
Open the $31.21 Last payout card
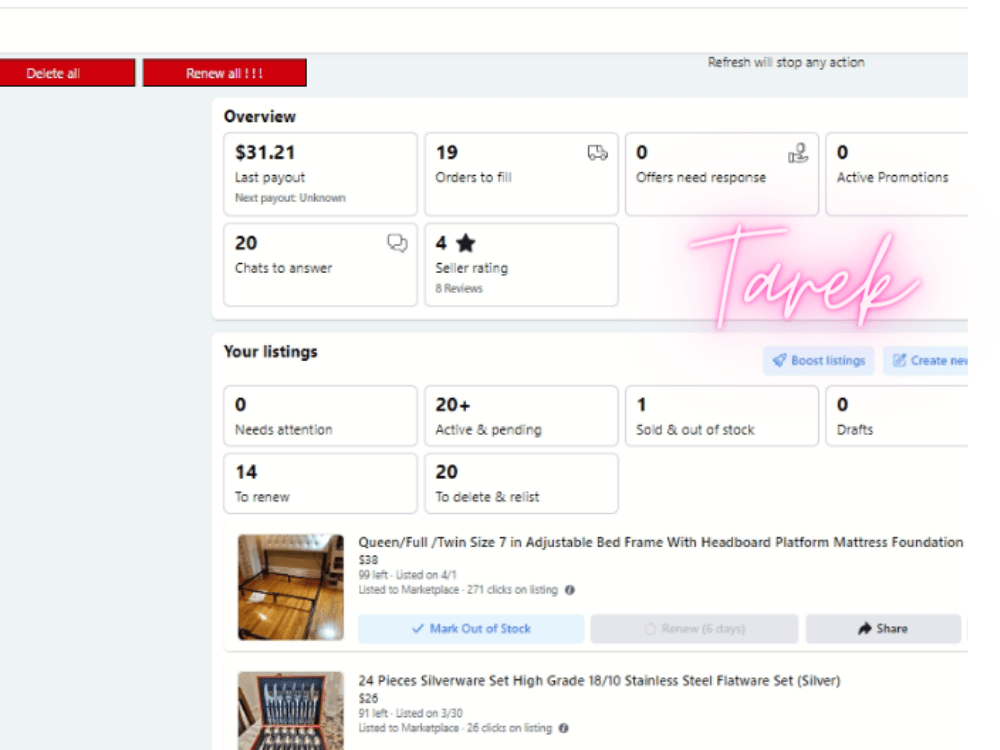coord(320,174)
